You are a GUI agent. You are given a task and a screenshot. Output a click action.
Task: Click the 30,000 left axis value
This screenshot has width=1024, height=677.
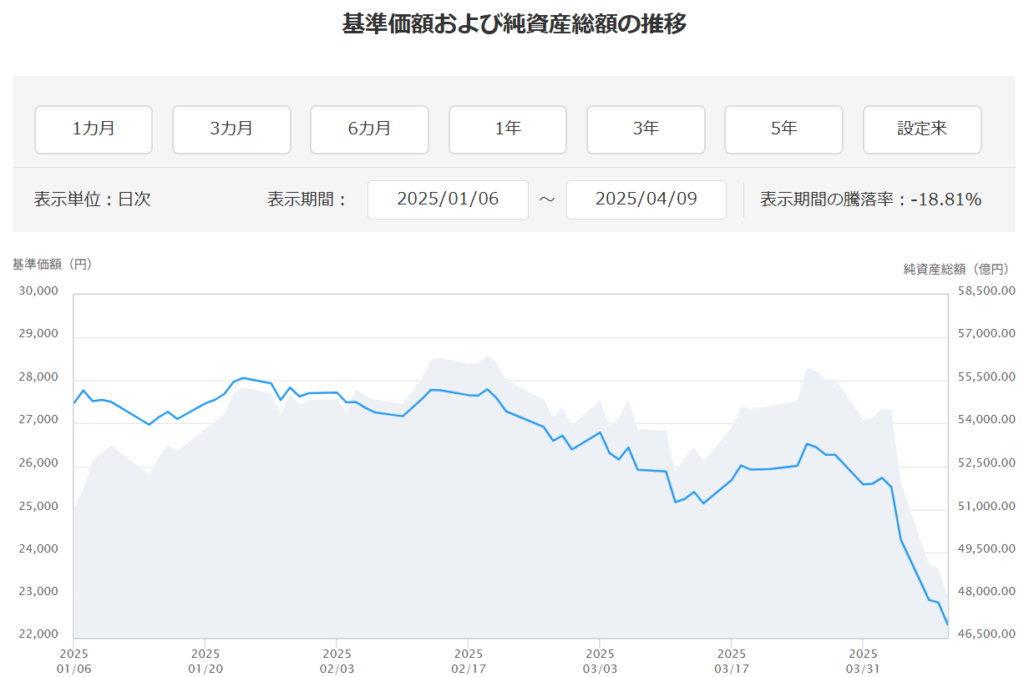(39, 291)
